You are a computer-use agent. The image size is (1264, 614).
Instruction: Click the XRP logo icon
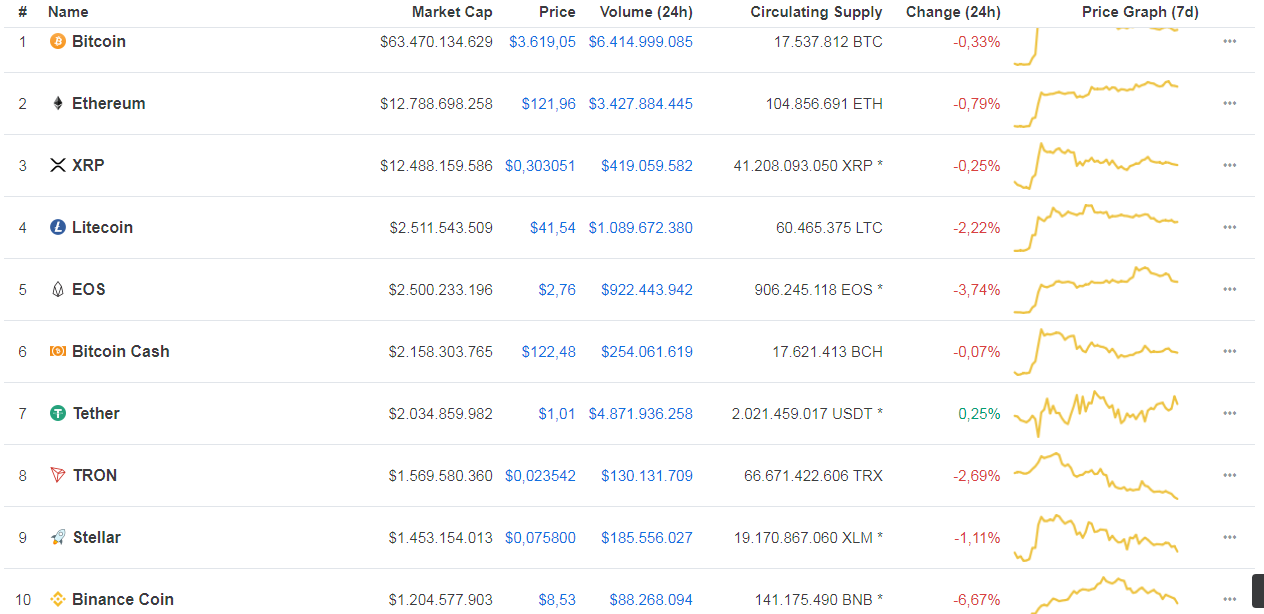(x=58, y=165)
